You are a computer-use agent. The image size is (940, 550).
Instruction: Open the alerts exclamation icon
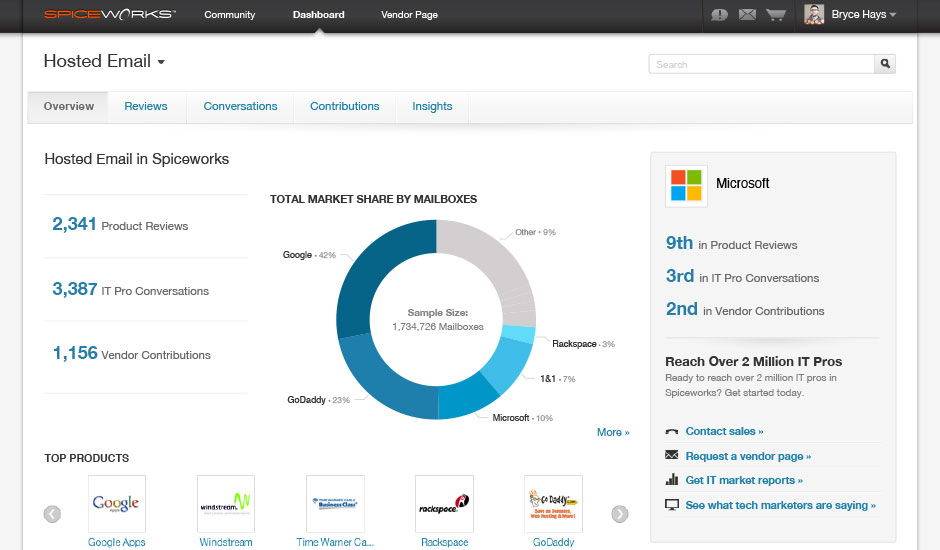click(x=719, y=14)
